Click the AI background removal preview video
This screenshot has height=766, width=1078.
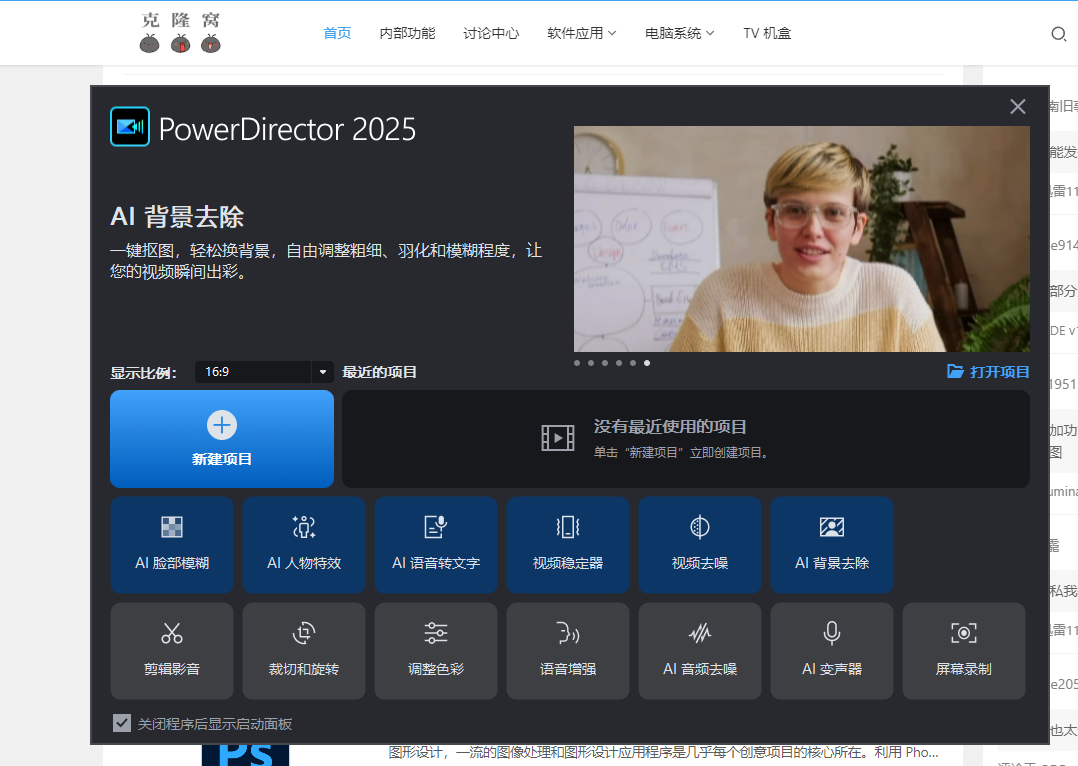point(802,239)
